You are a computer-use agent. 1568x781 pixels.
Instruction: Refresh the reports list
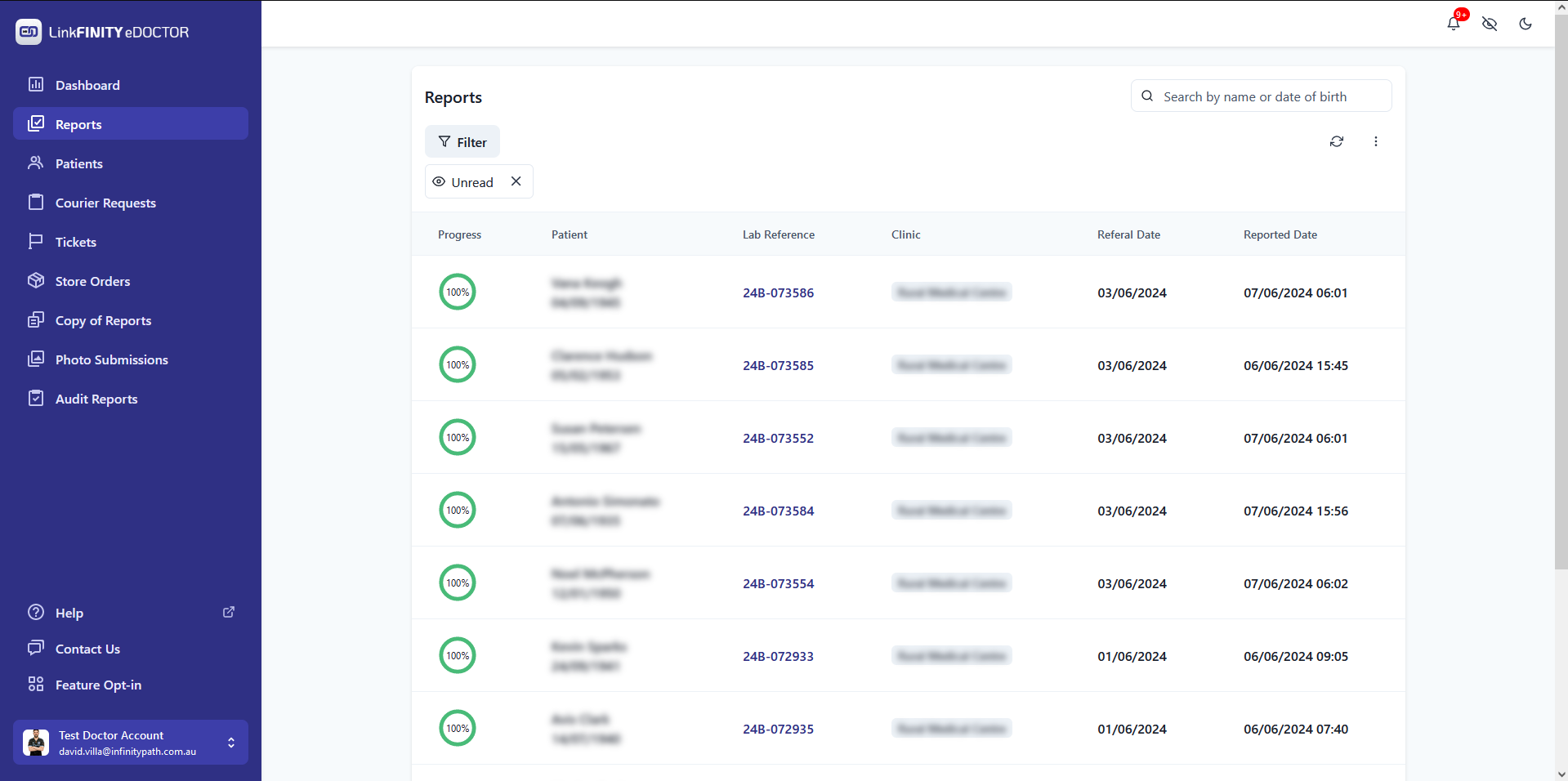(x=1337, y=141)
